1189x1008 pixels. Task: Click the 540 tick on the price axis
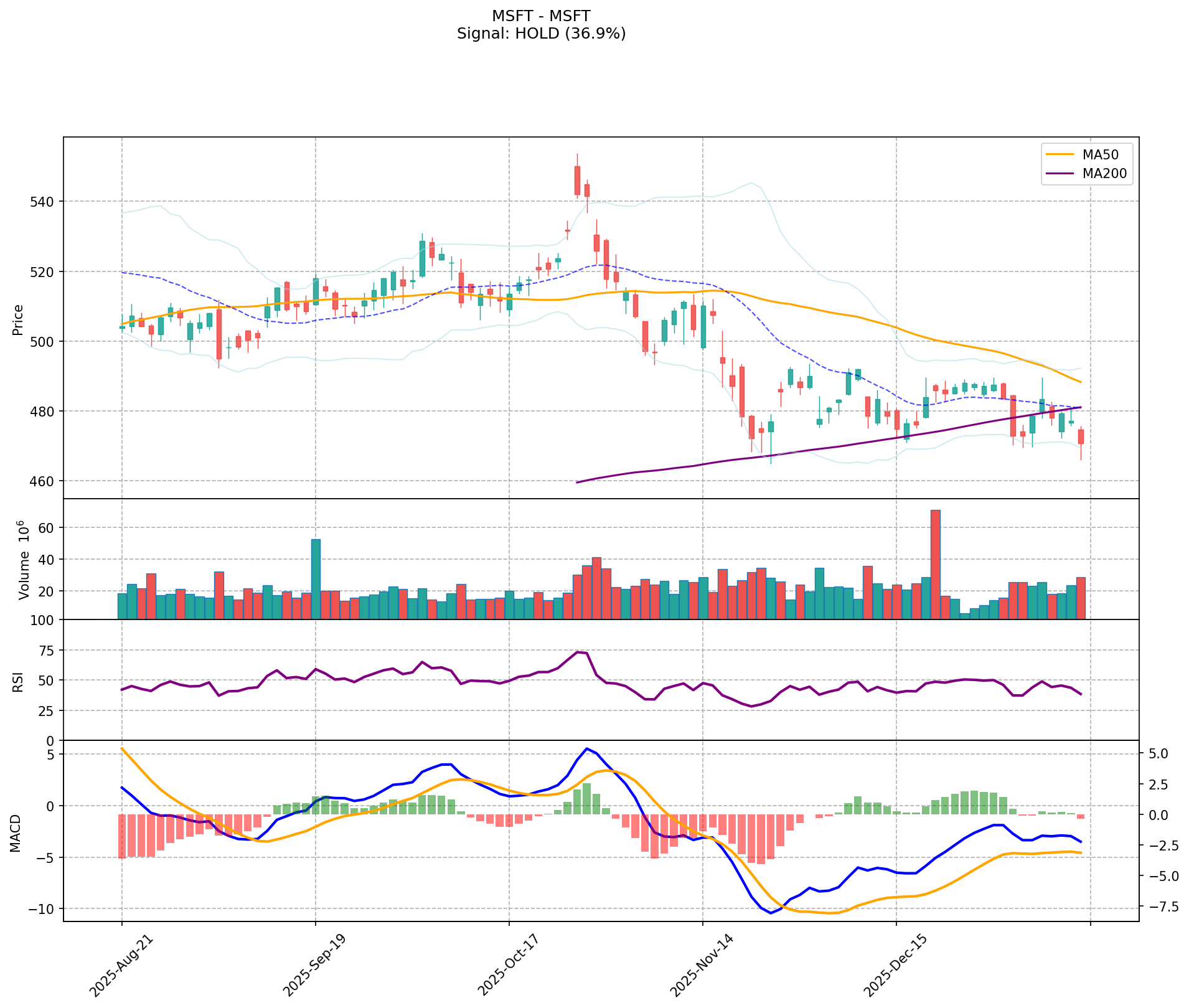pos(48,202)
